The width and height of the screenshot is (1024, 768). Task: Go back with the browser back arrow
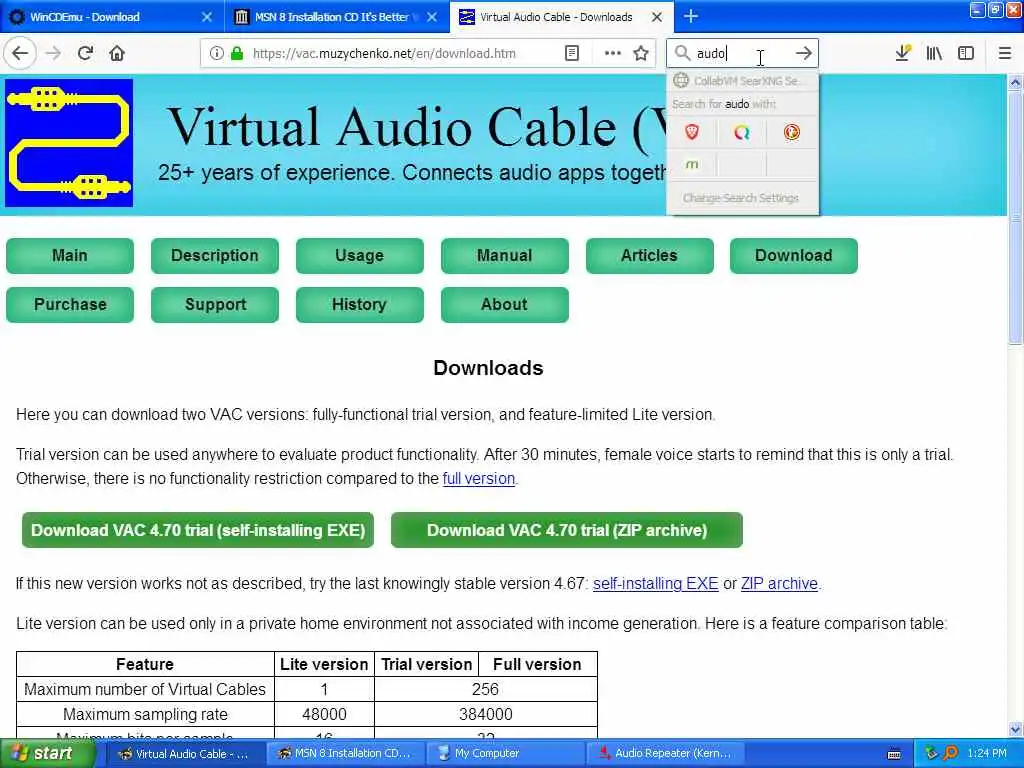pyautogui.click(x=20, y=54)
